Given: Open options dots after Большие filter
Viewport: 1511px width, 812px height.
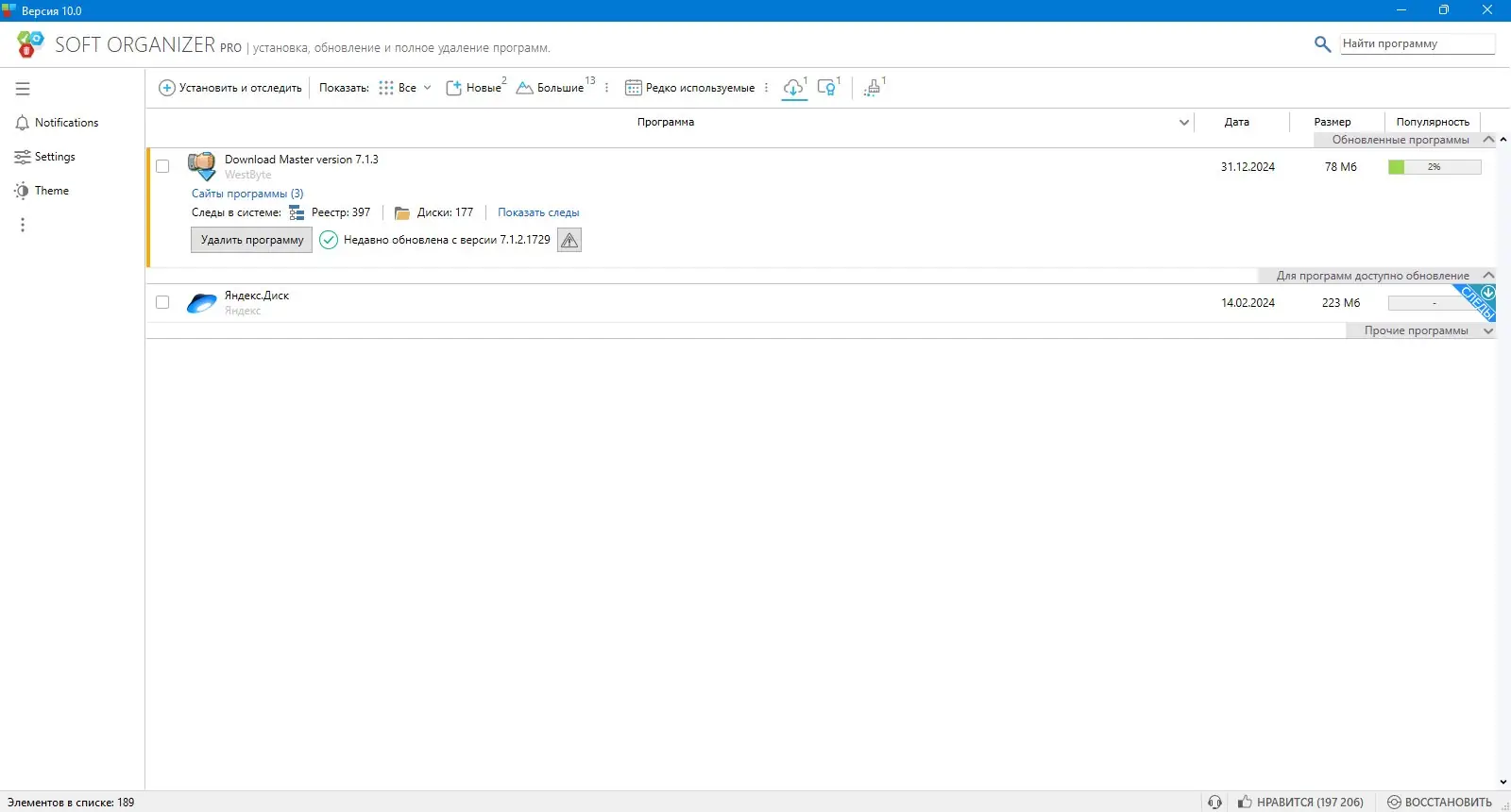Looking at the screenshot, I should pyautogui.click(x=606, y=88).
